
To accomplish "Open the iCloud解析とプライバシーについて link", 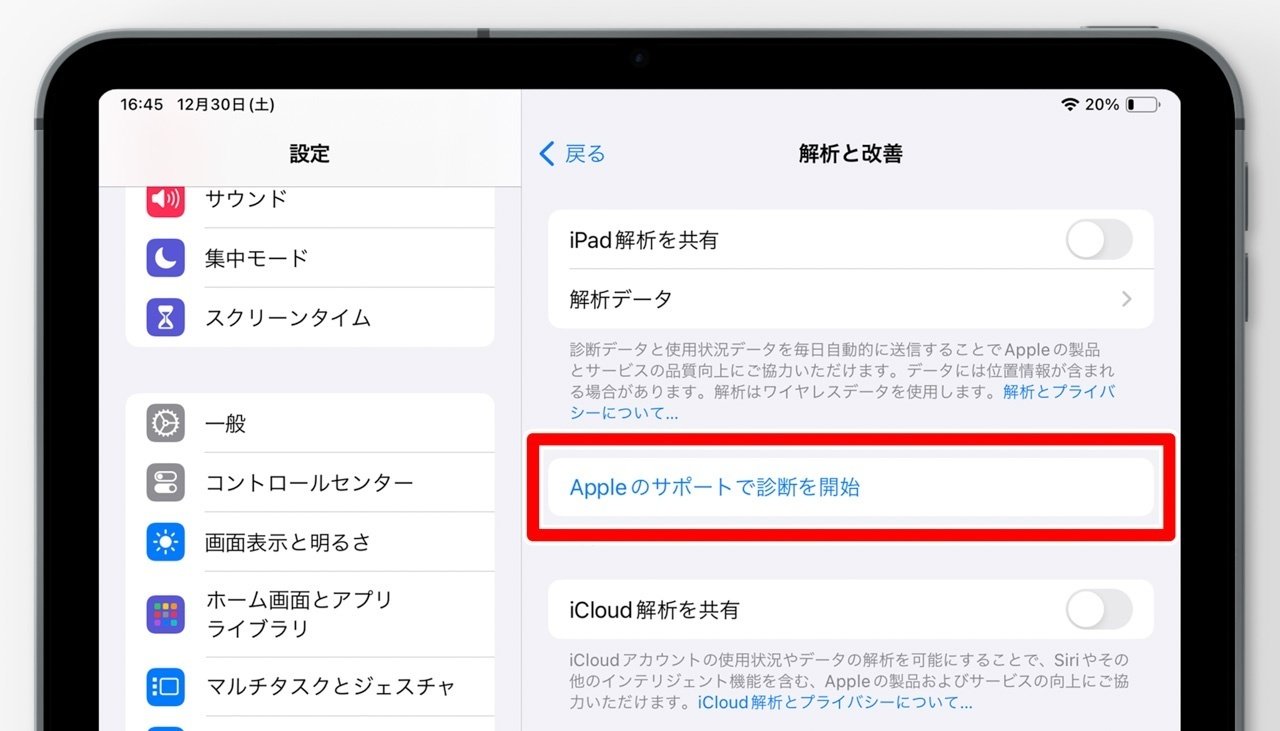I will (835, 703).
